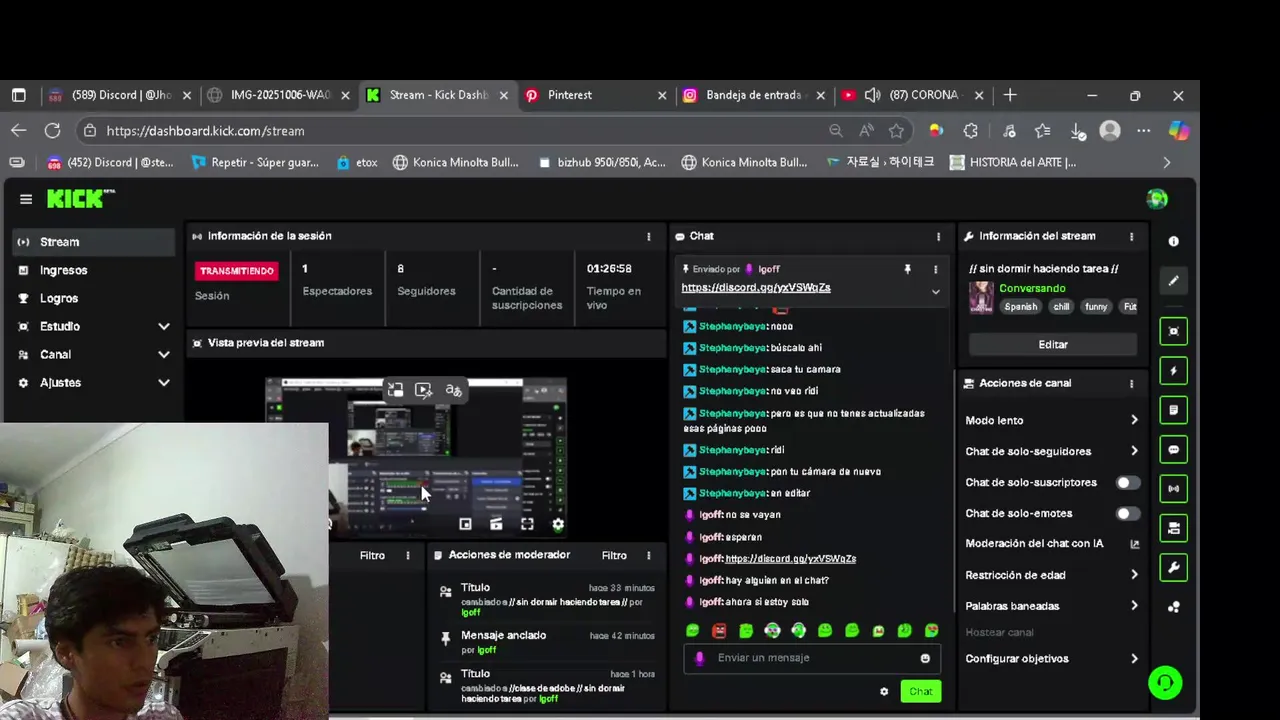Click the preview settings gear icon
Image resolution: width=1280 pixels, height=720 pixels.
point(558,524)
